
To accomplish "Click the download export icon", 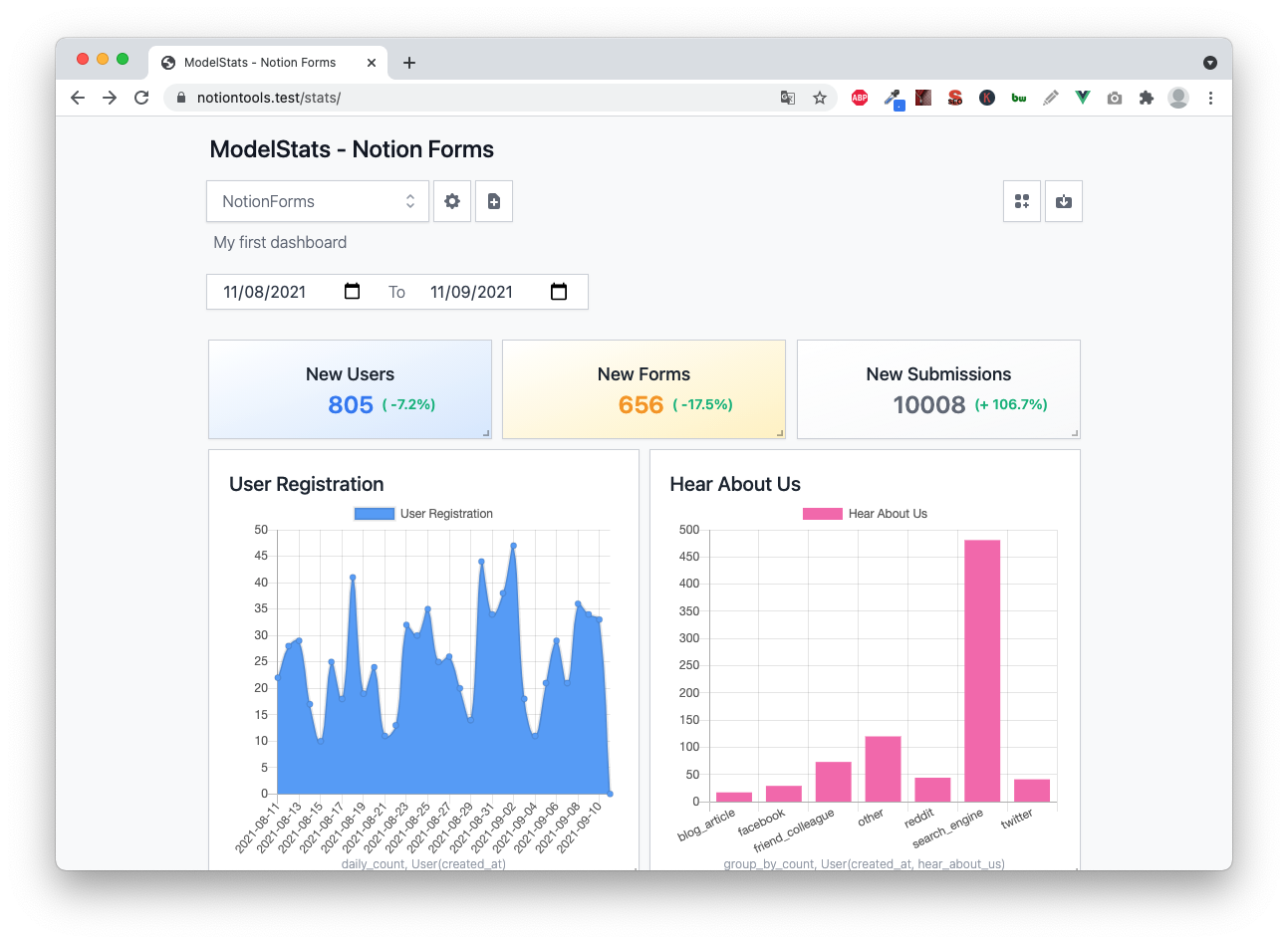I will pyautogui.click(x=1064, y=201).
